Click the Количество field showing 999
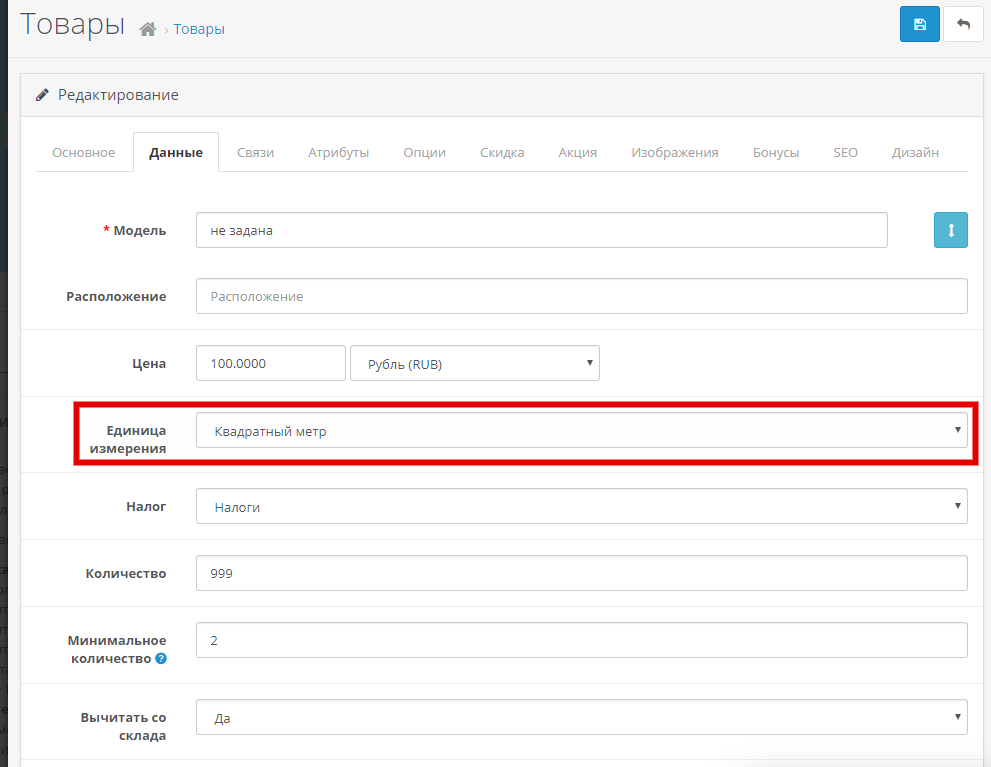Viewport: 991px width, 767px height. click(581, 573)
